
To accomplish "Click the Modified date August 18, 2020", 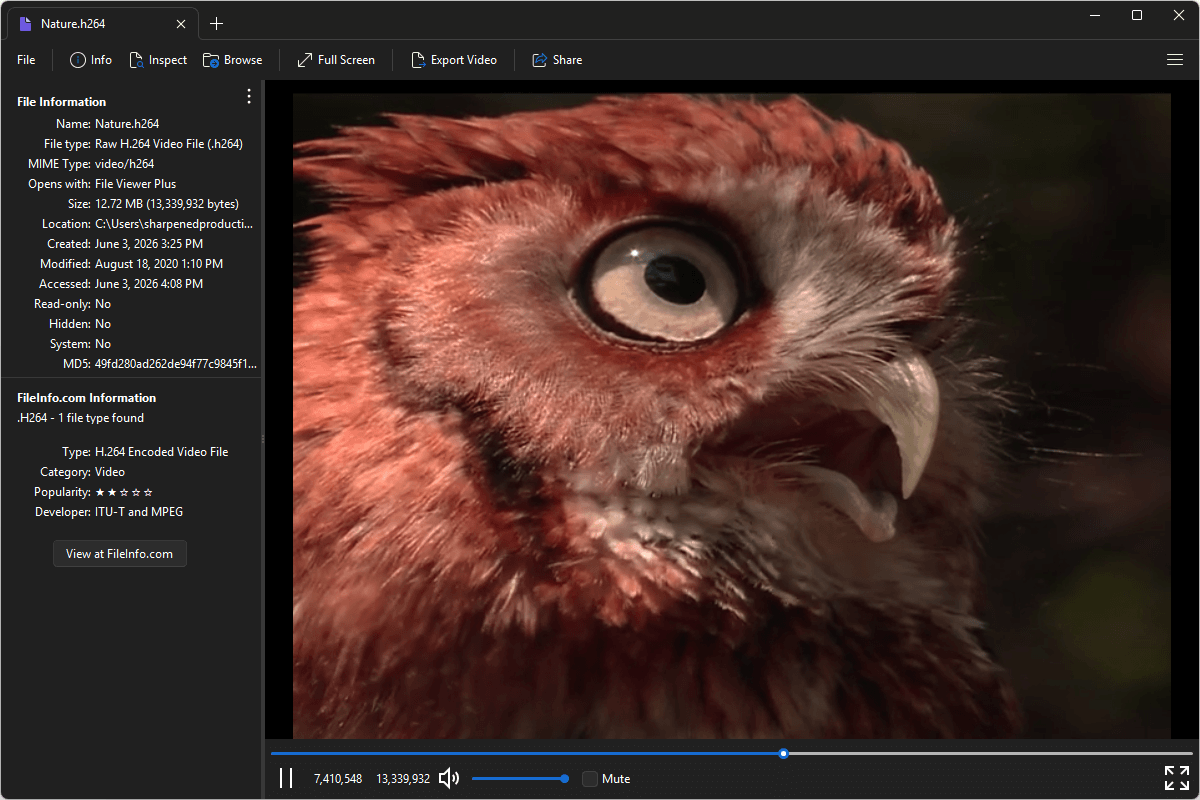I will click(159, 264).
